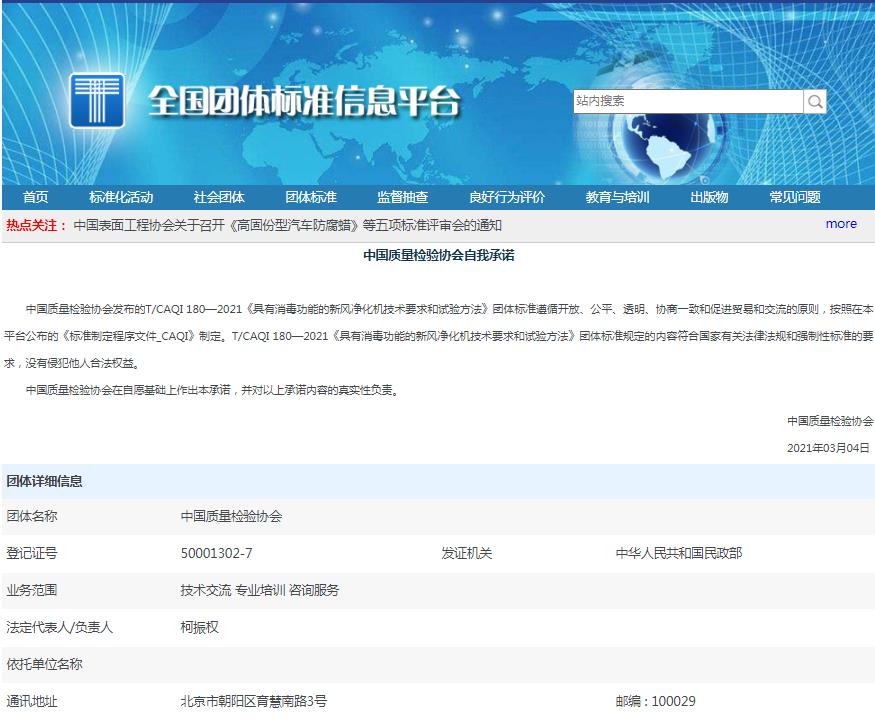The width and height of the screenshot is (875, 726).
Task: Click the 依托单位名称 label
Action: click(x=45, y=664)
